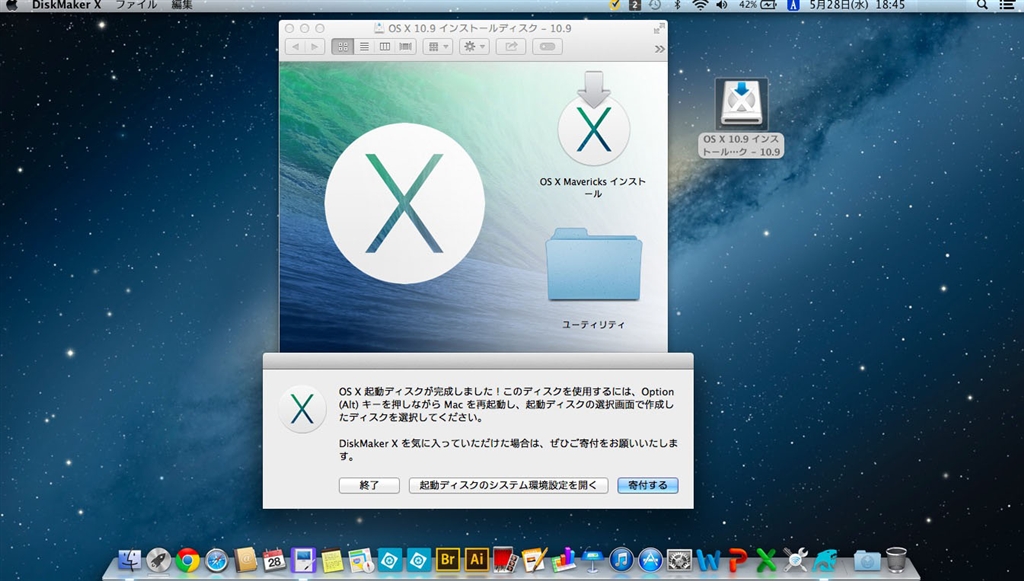Image resolution: width=1024 pixels, height=581 pixels.
Task: Switch Finder to Cover Flow view
Action: click(x=406, y=47)
